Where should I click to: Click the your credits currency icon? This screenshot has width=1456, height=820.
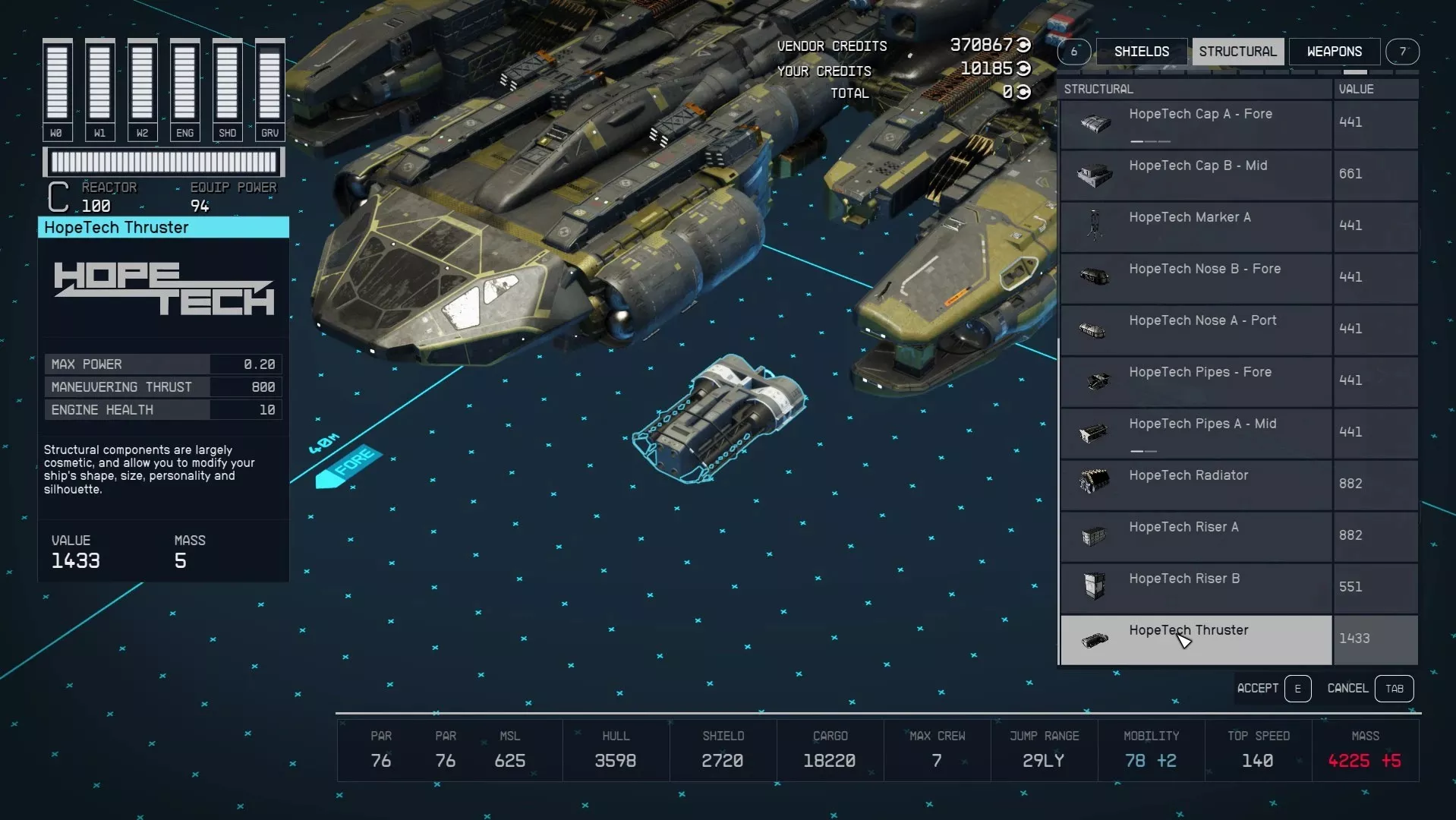1023,68
